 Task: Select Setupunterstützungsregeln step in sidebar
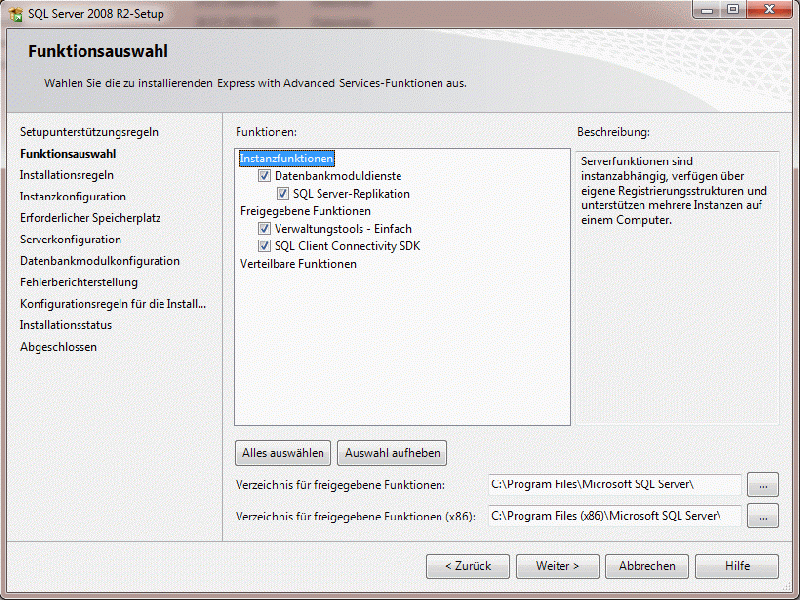(89, 132)
